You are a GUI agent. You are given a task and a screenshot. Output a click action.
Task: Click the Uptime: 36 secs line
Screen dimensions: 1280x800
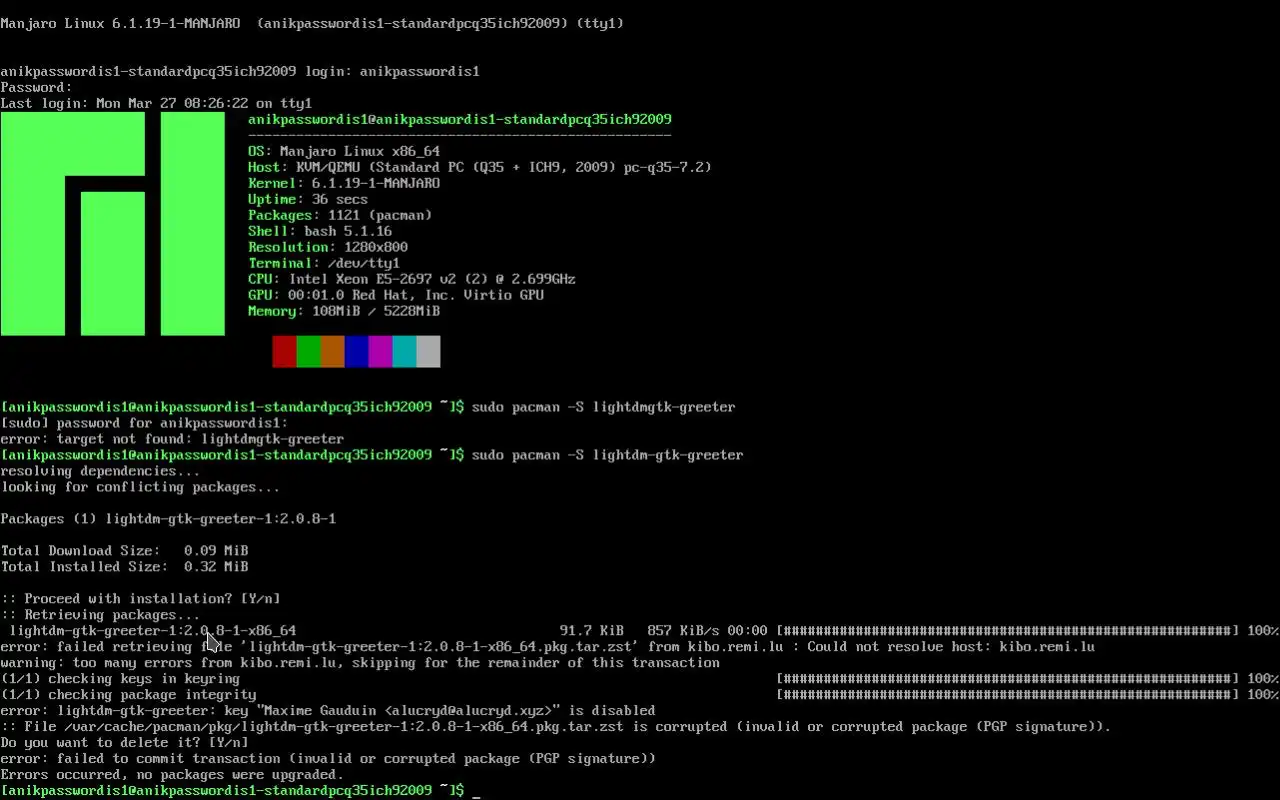click(x=308, y=199)
